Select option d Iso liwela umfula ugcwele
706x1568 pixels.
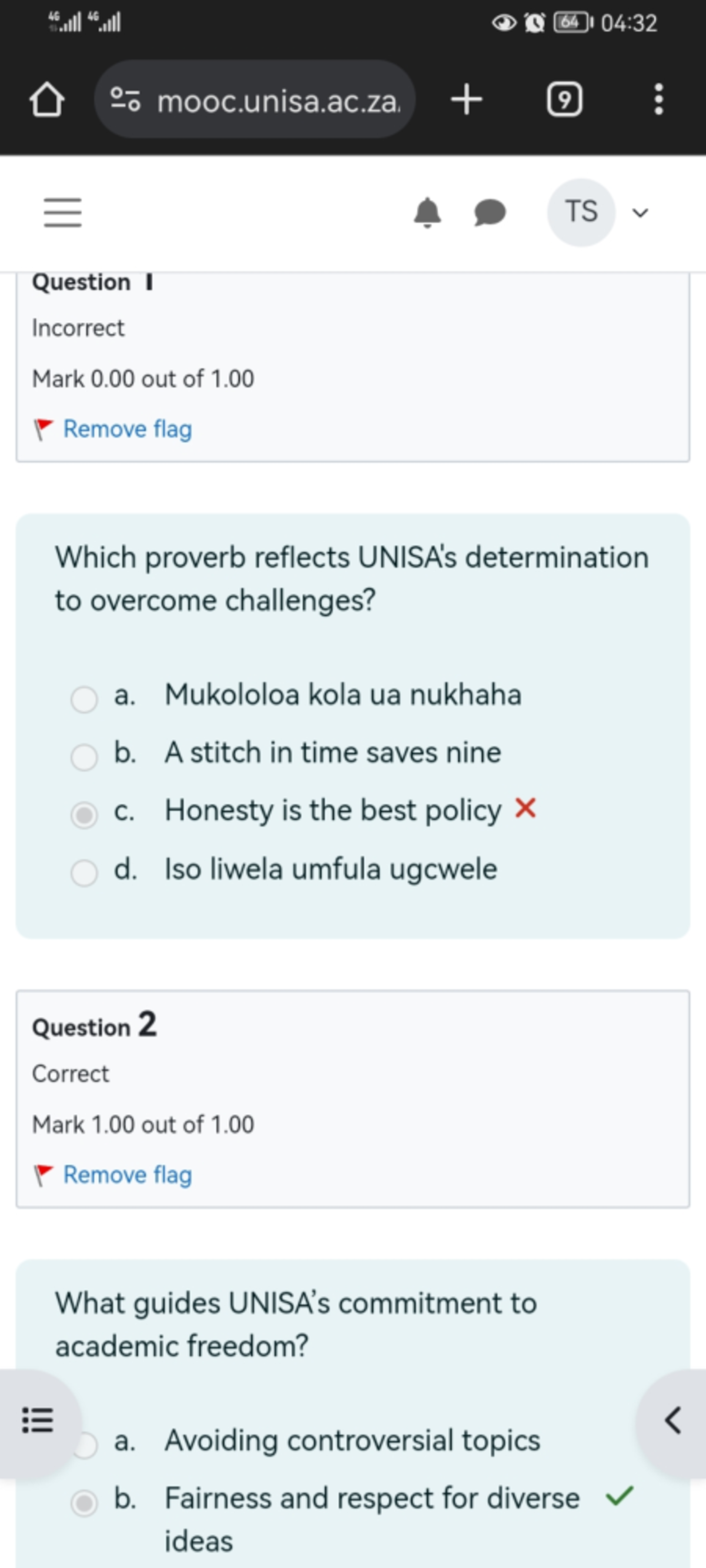coord(84,872)
